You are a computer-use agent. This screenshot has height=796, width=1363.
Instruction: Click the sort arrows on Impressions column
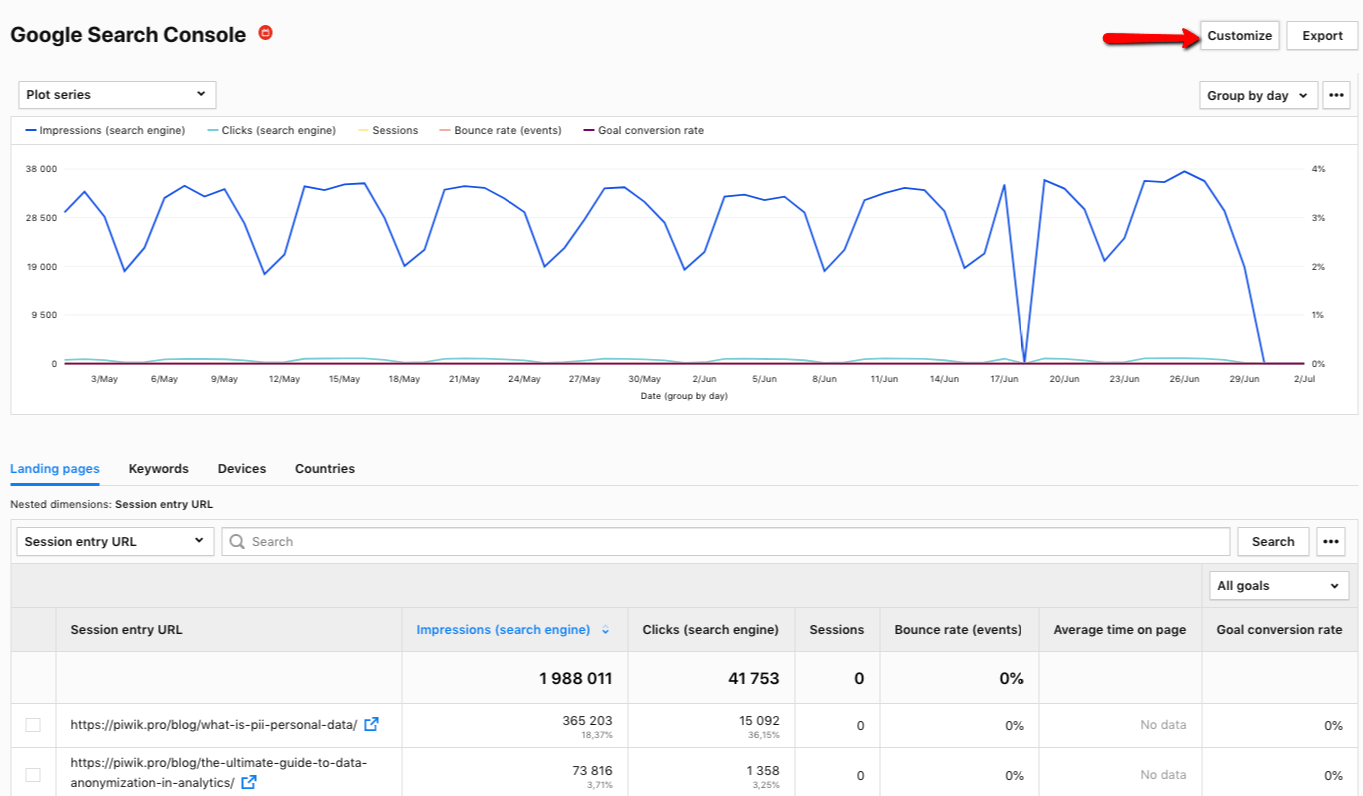[605, 630]
